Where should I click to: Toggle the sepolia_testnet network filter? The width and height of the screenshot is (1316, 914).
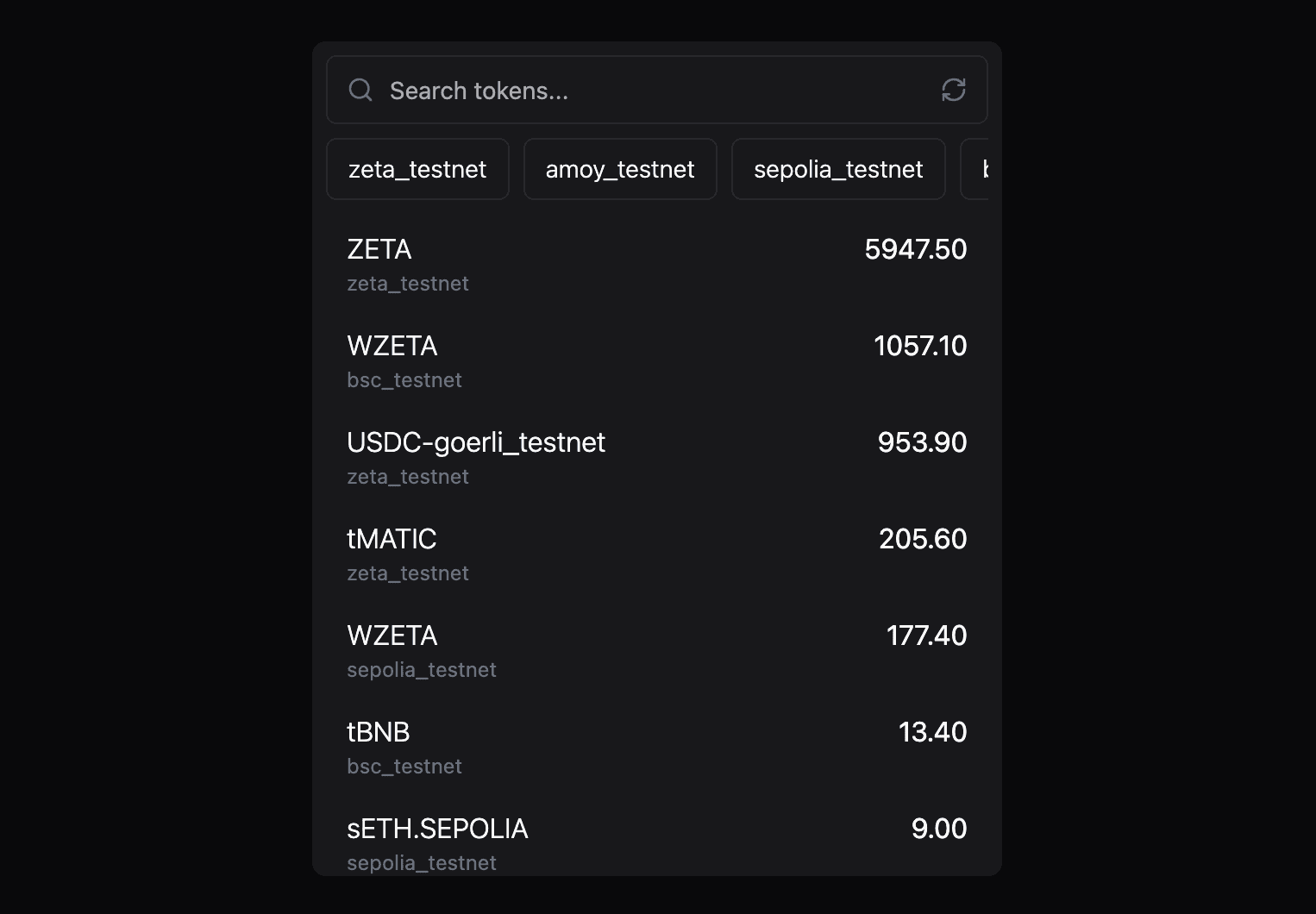click(x=838, y=169)
